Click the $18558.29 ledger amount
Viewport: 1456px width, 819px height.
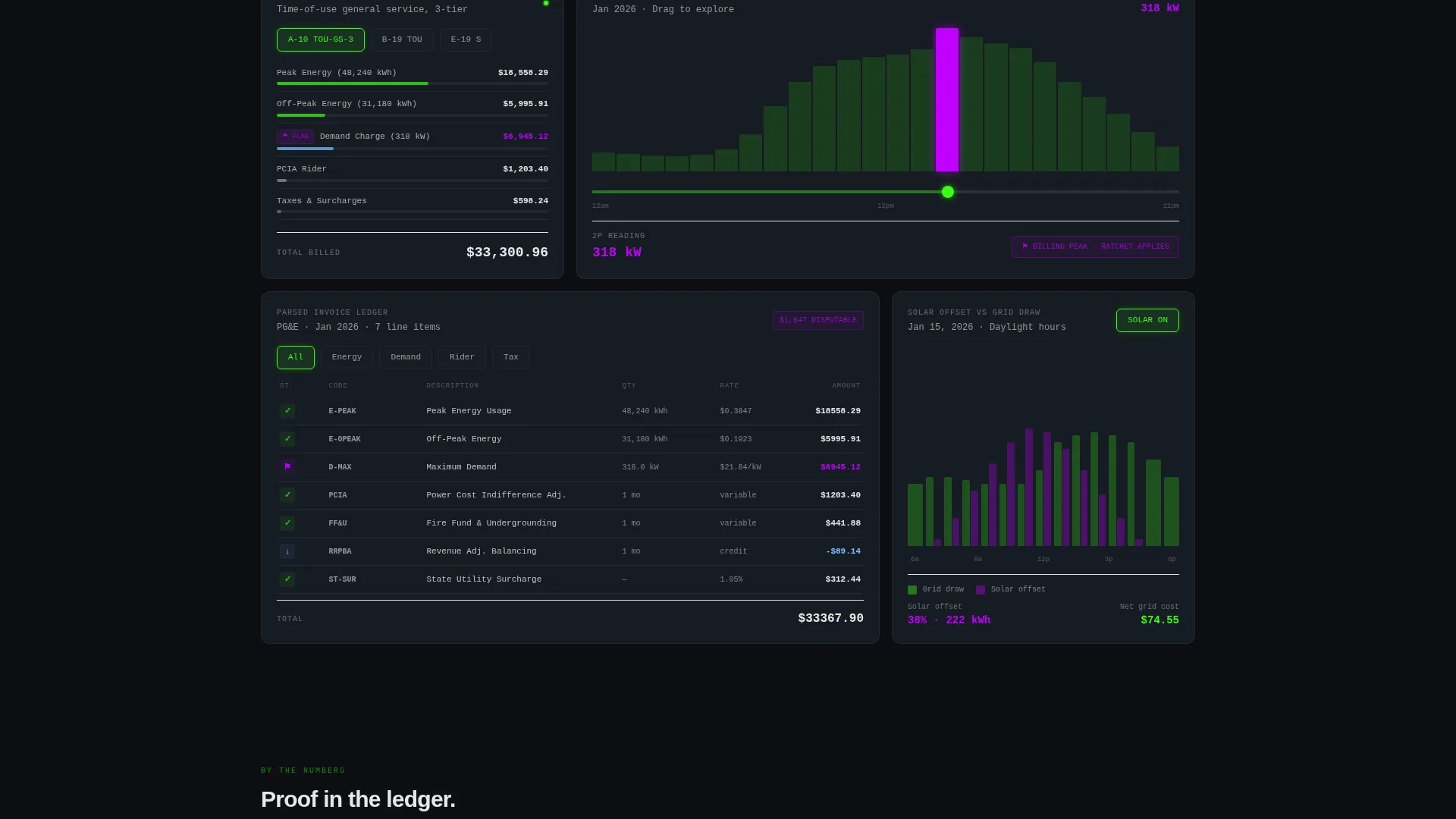[838, 411]
